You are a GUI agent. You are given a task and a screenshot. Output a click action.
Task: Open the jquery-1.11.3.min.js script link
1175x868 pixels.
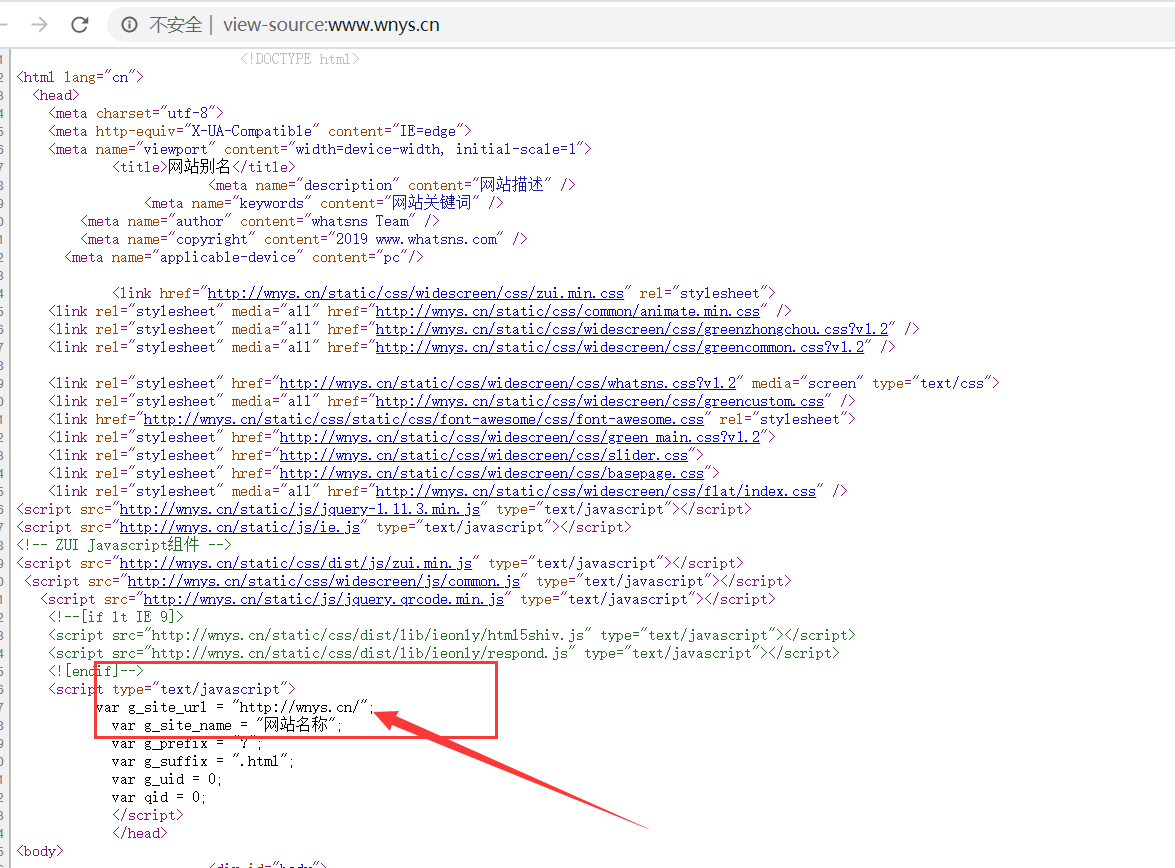pos(299,509)
